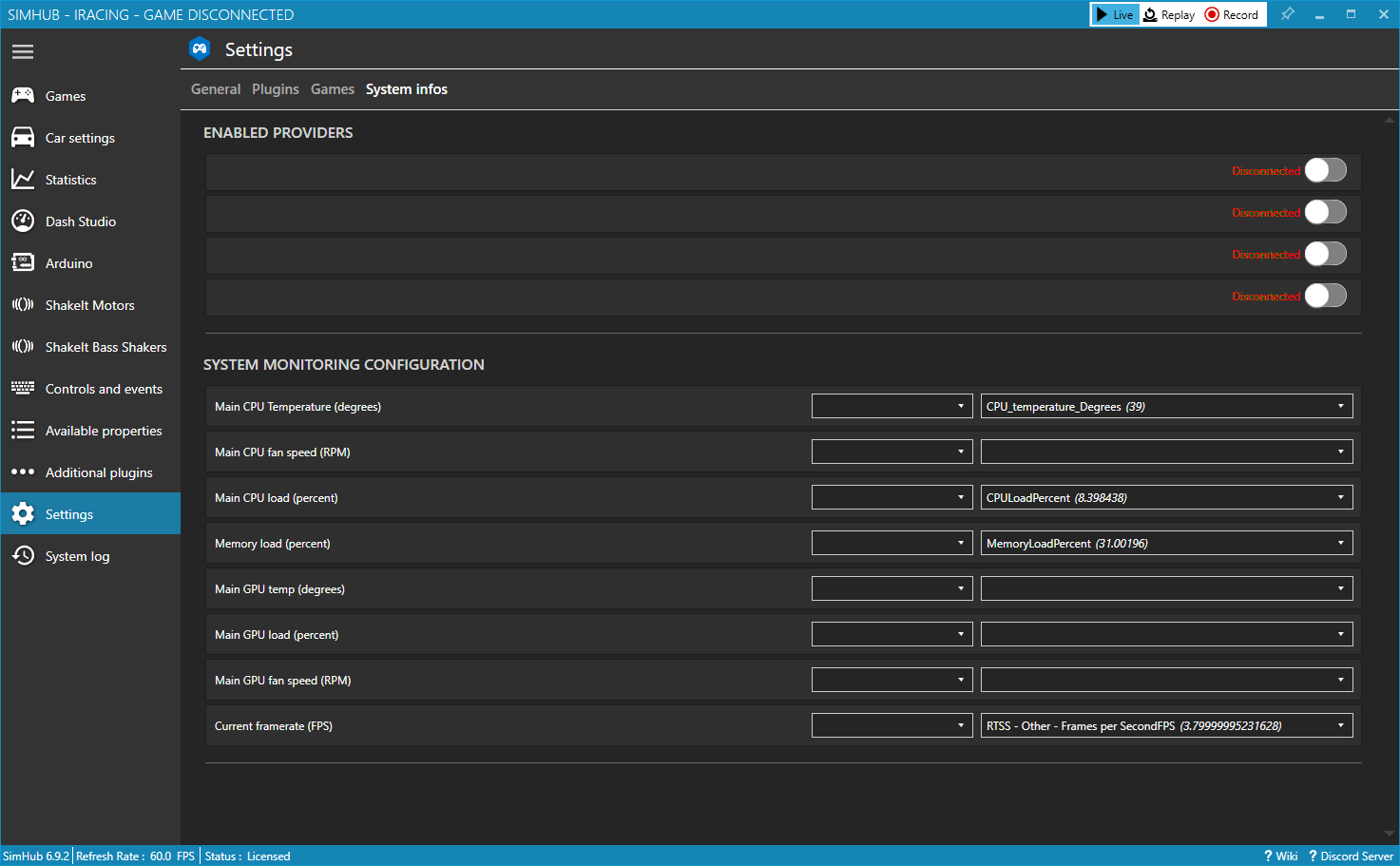Enable the second Disconnected provider switch
Viewport: 1400px width, 866px height.
1325,211
